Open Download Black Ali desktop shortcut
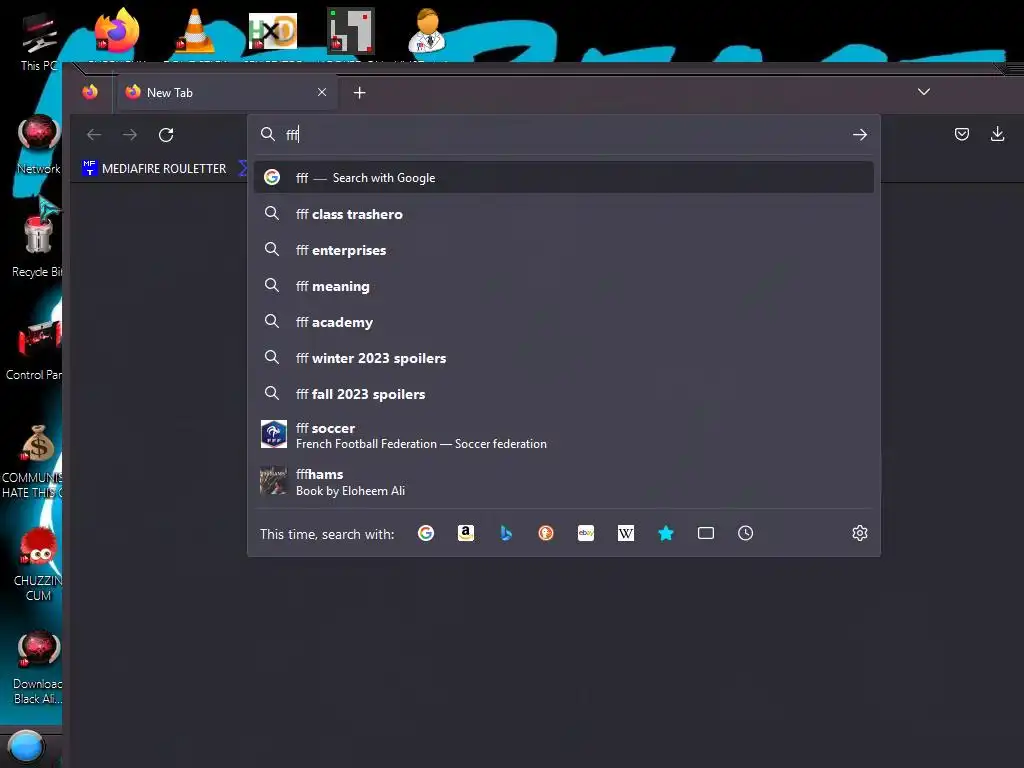Screen dimensions: 1024x768 click(x=38, y=667)
